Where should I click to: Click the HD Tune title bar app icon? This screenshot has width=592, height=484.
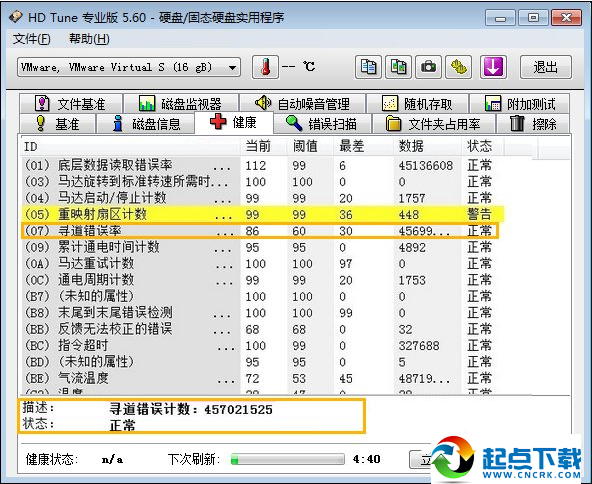tap(16, 17)
